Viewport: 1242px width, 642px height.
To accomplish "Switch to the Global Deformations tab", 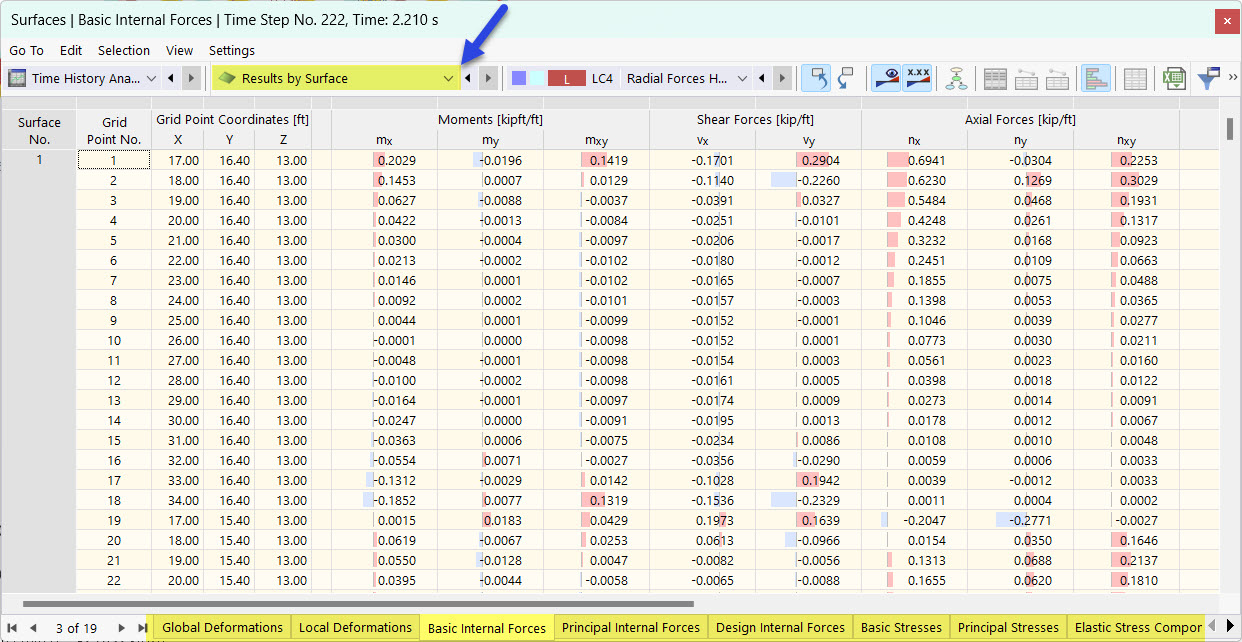I will [221, 628].
